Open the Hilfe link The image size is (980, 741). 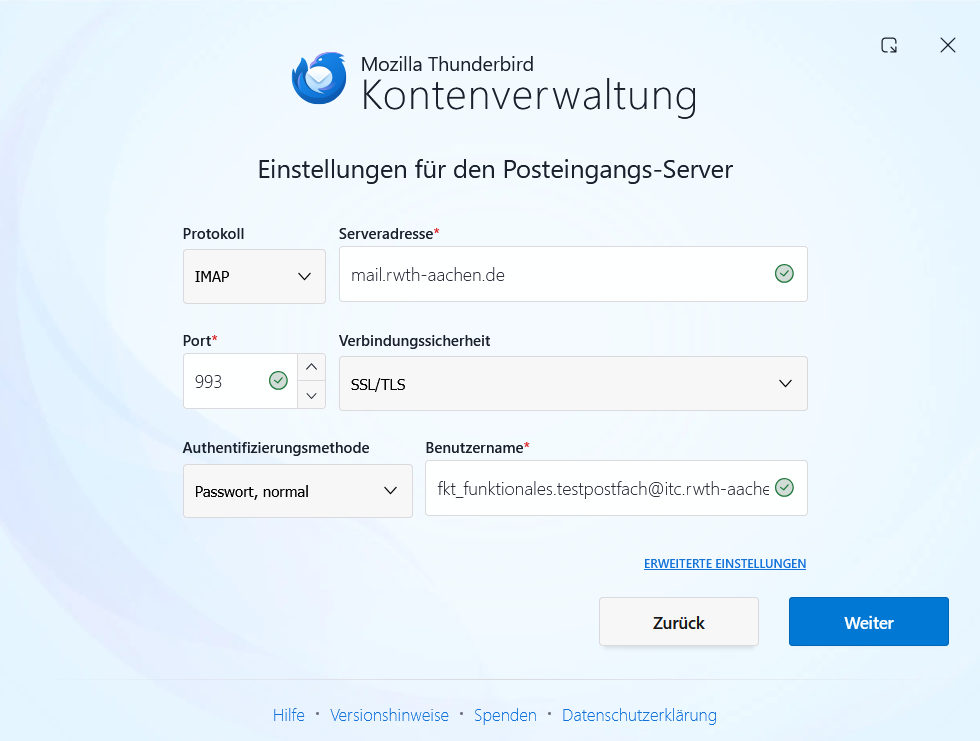(289, 715)
